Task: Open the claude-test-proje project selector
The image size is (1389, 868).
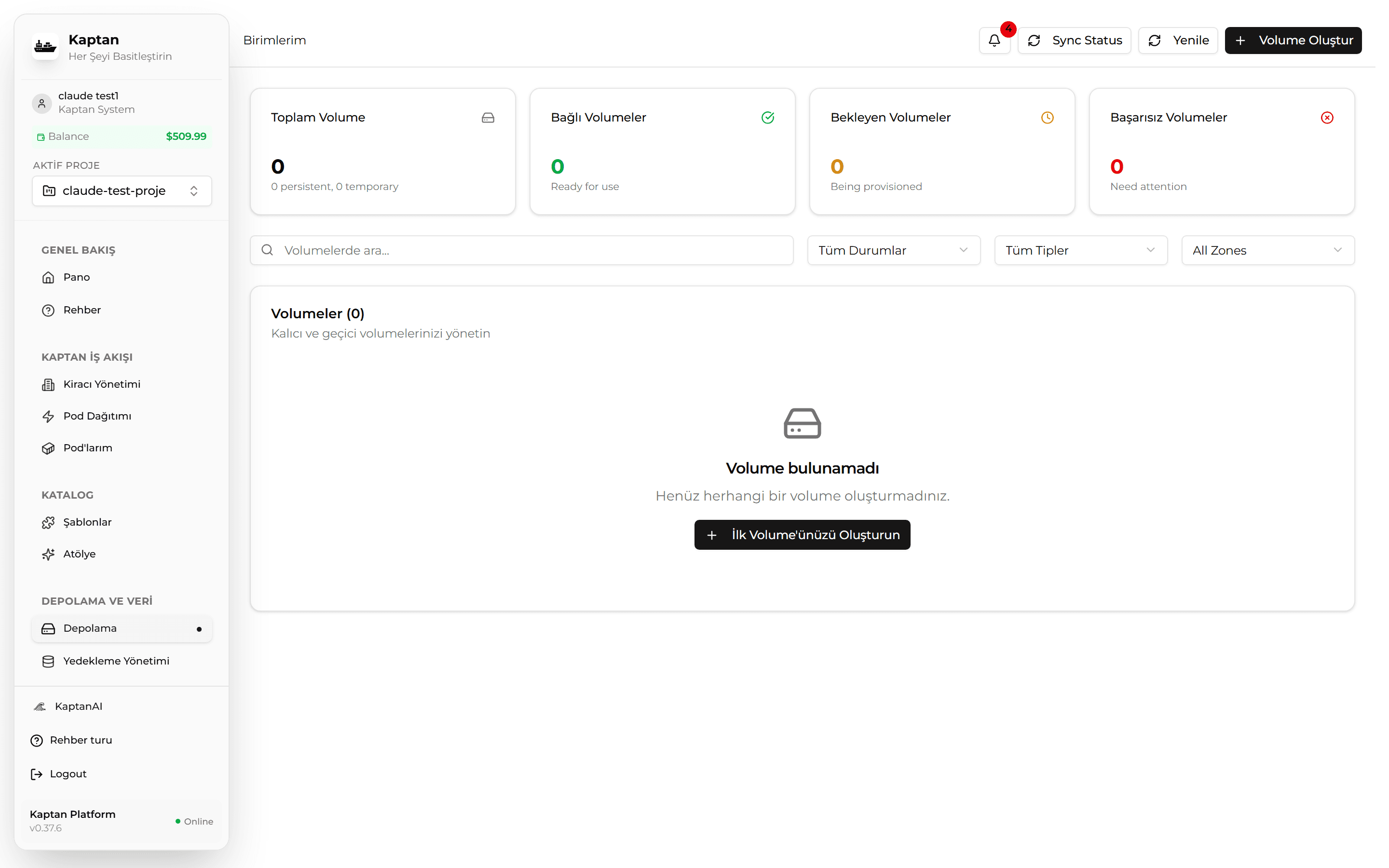Action: [x=122, y=190]
